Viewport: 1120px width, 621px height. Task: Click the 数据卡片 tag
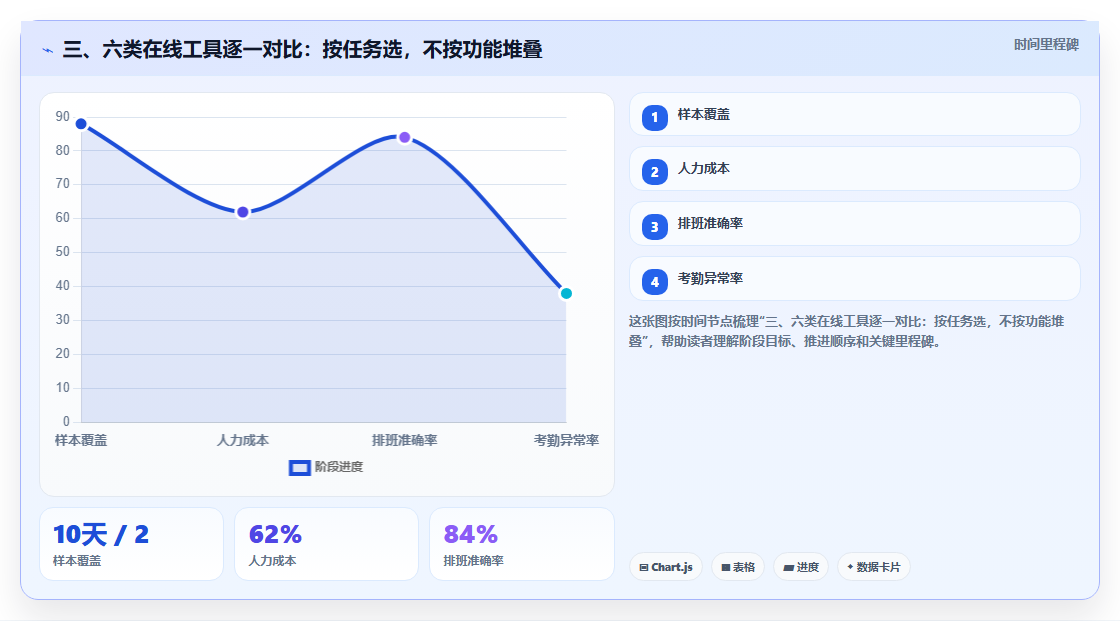874,567
